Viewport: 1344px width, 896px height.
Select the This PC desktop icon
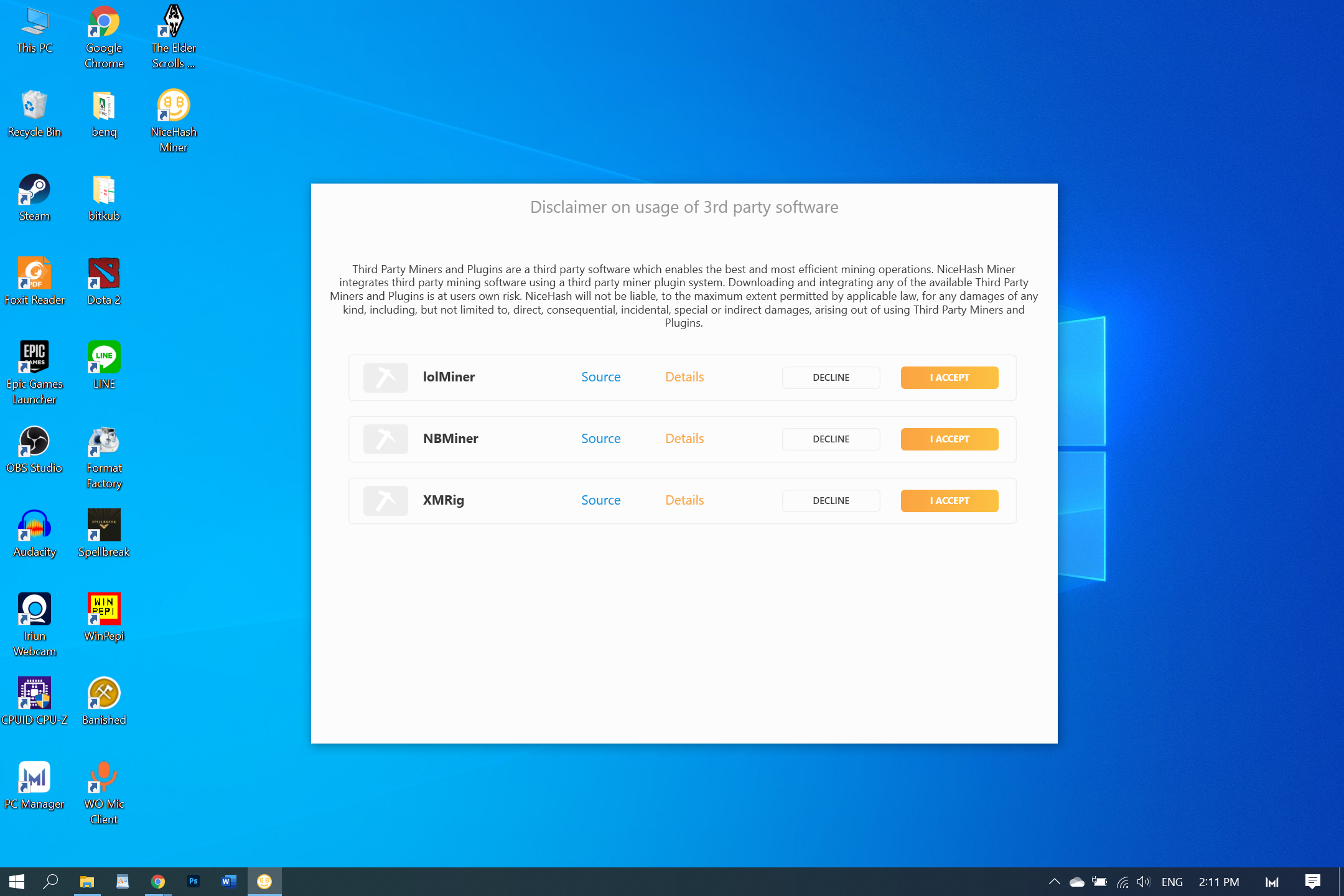coord(34,30)
